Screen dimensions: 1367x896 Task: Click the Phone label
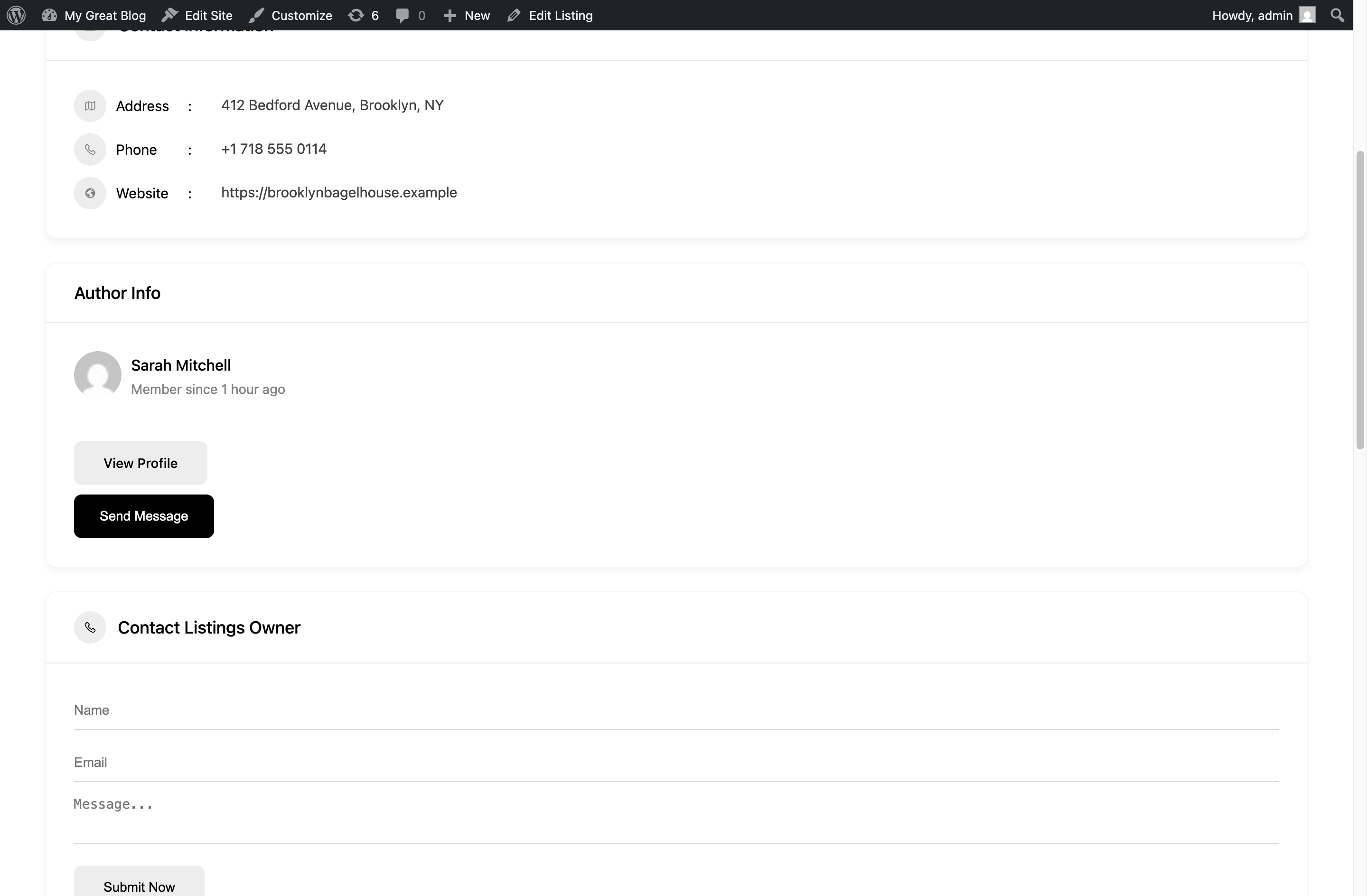click(136, 150)
